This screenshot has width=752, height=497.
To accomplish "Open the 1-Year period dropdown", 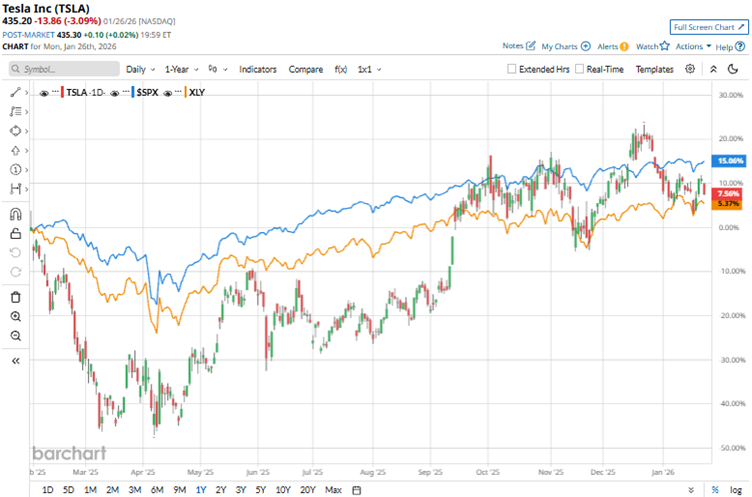I will pyautogui.click(x=181, y=69).
